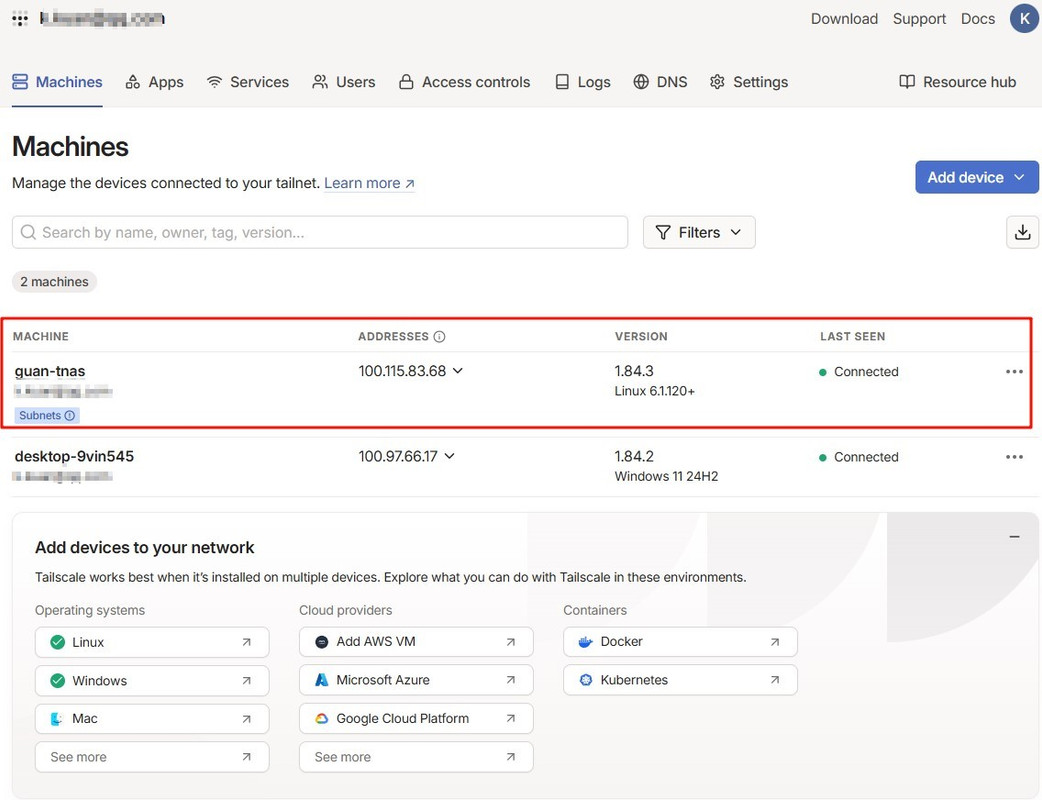Click the Docker whale icon
Screen dimensions: 1042x800
(585, 642)
